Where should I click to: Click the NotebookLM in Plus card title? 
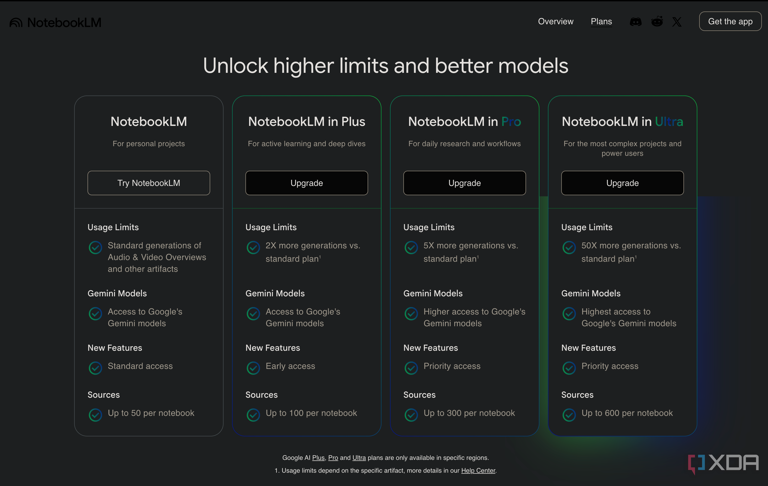[307, 122]
